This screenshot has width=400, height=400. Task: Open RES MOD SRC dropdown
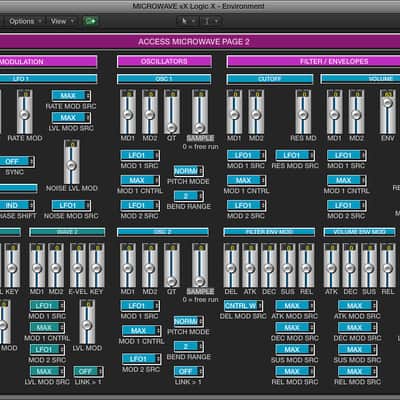click(x=295, y=155)
